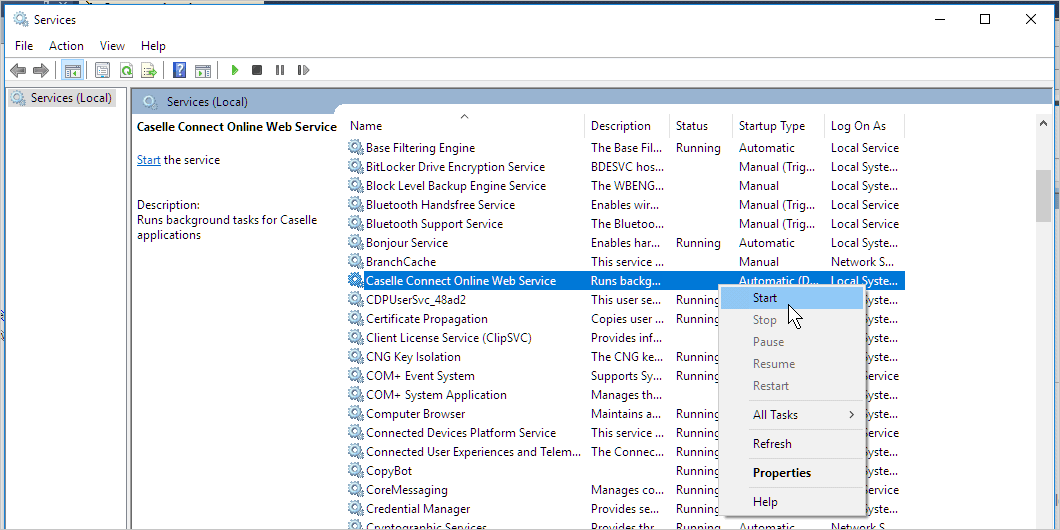Click gear icon of CopyBot row
The image size is (1060, 530).
pos(356,470)
